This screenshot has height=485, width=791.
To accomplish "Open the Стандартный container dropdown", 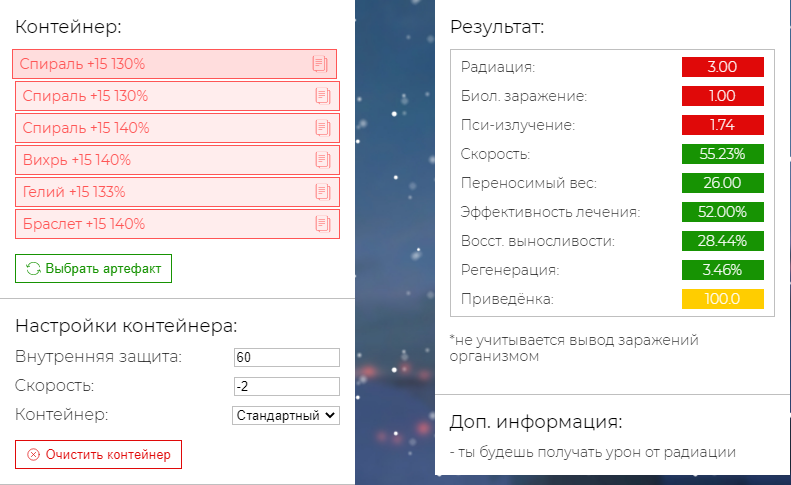I will point(286,415).
